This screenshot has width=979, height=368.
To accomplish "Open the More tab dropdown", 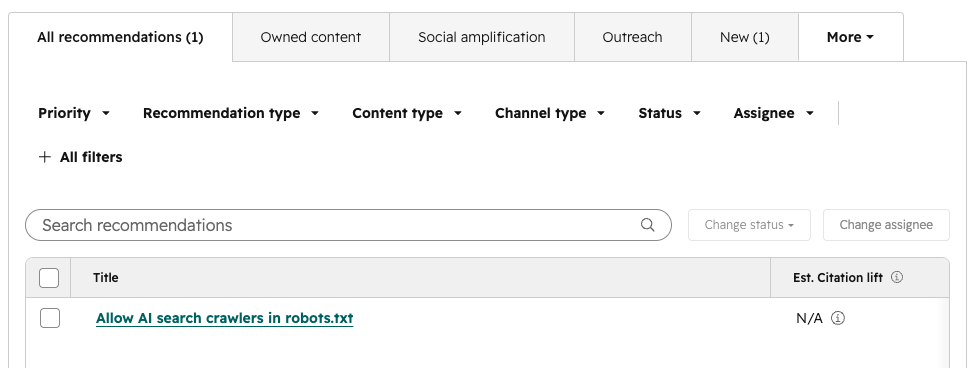I will click(850, 37).
